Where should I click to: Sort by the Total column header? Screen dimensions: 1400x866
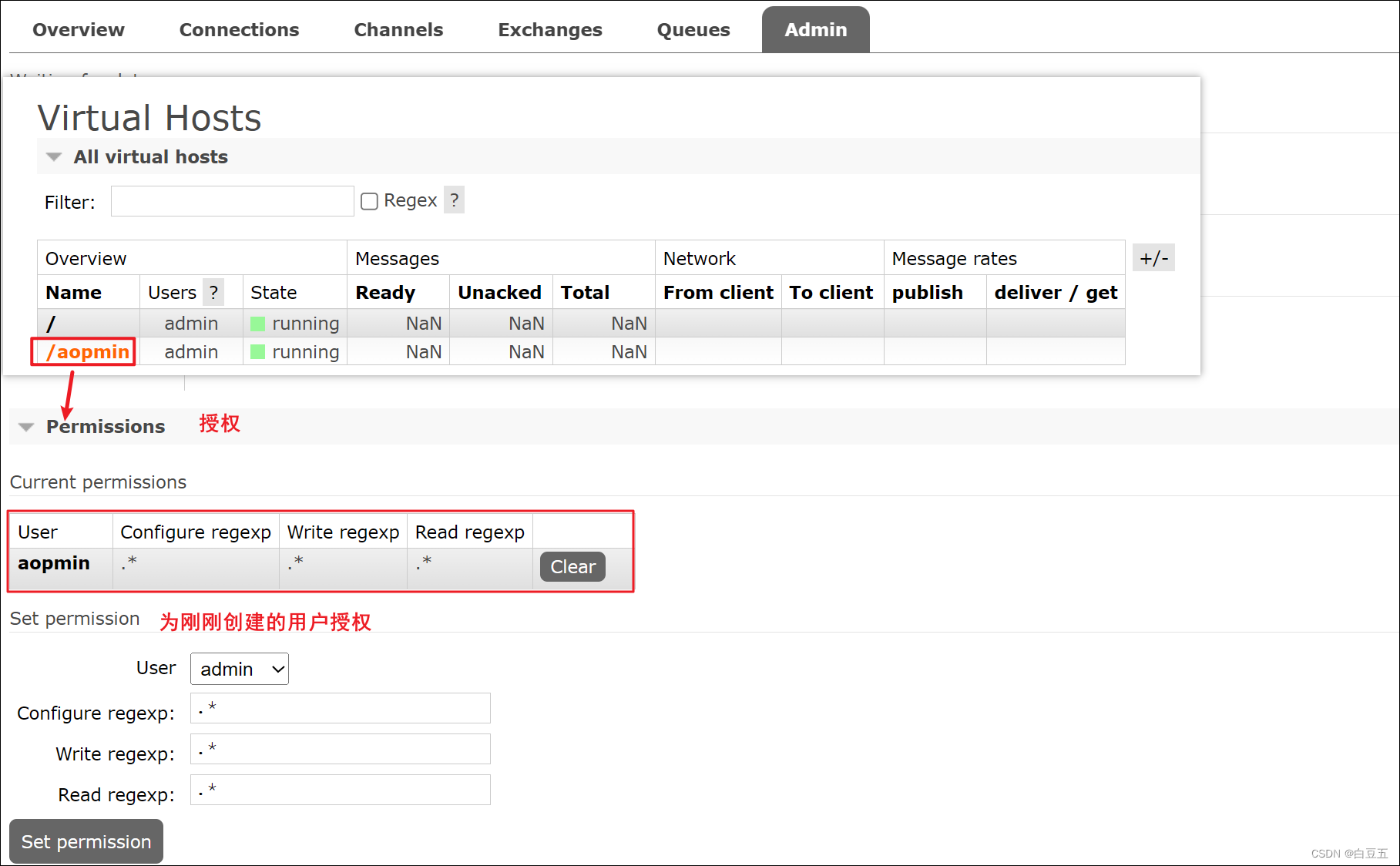coord(585,293)
